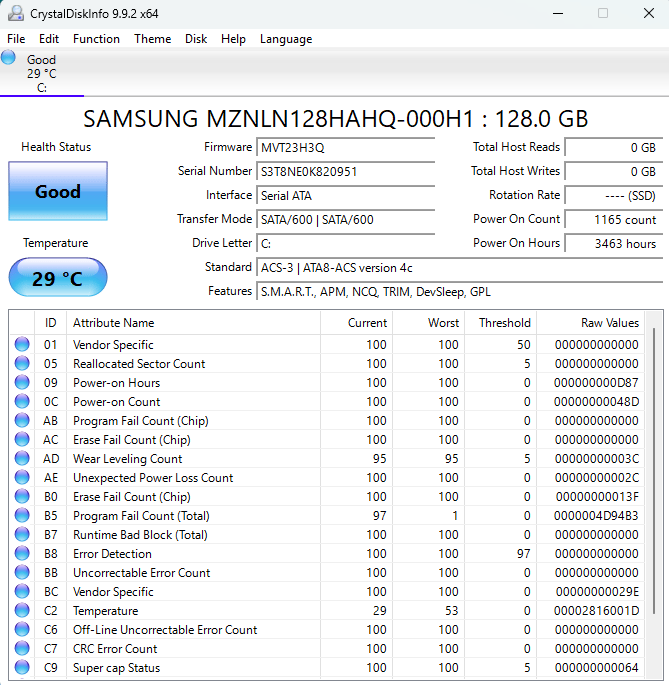Click the Threshold column header
Image resolution: width=669 pixels, height=685 pixels.
point(501,323)
